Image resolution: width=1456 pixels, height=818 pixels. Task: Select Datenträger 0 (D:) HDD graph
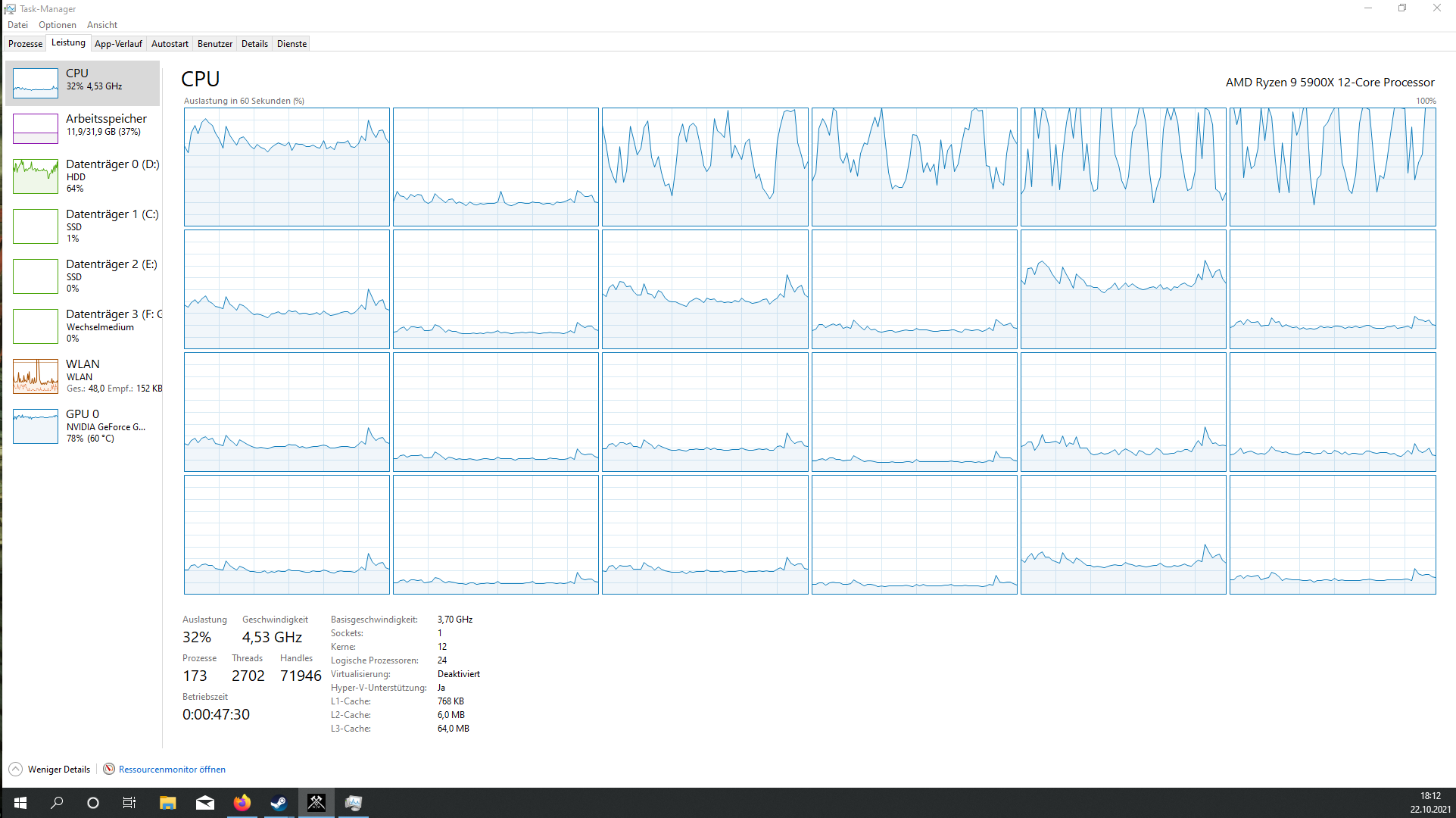coord(36,176)
